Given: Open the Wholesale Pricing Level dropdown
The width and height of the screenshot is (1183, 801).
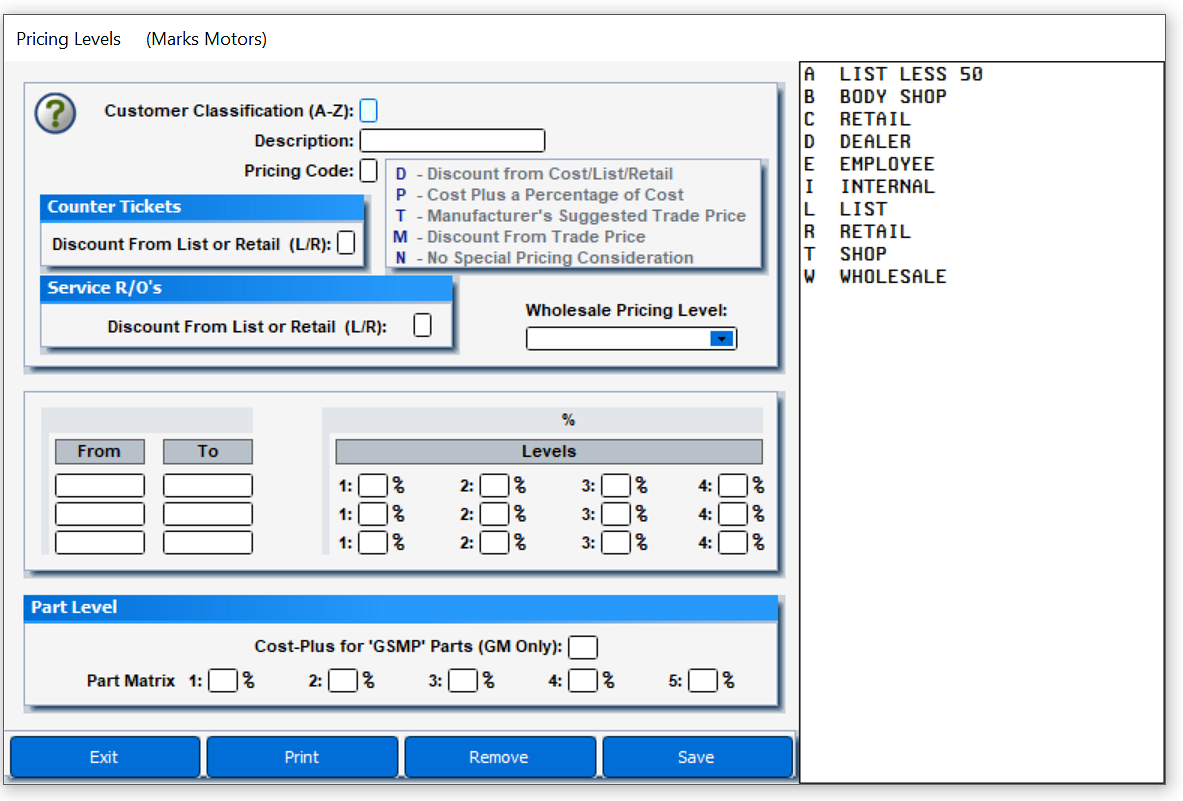Looking at the screenshot, I should [722, 338].
